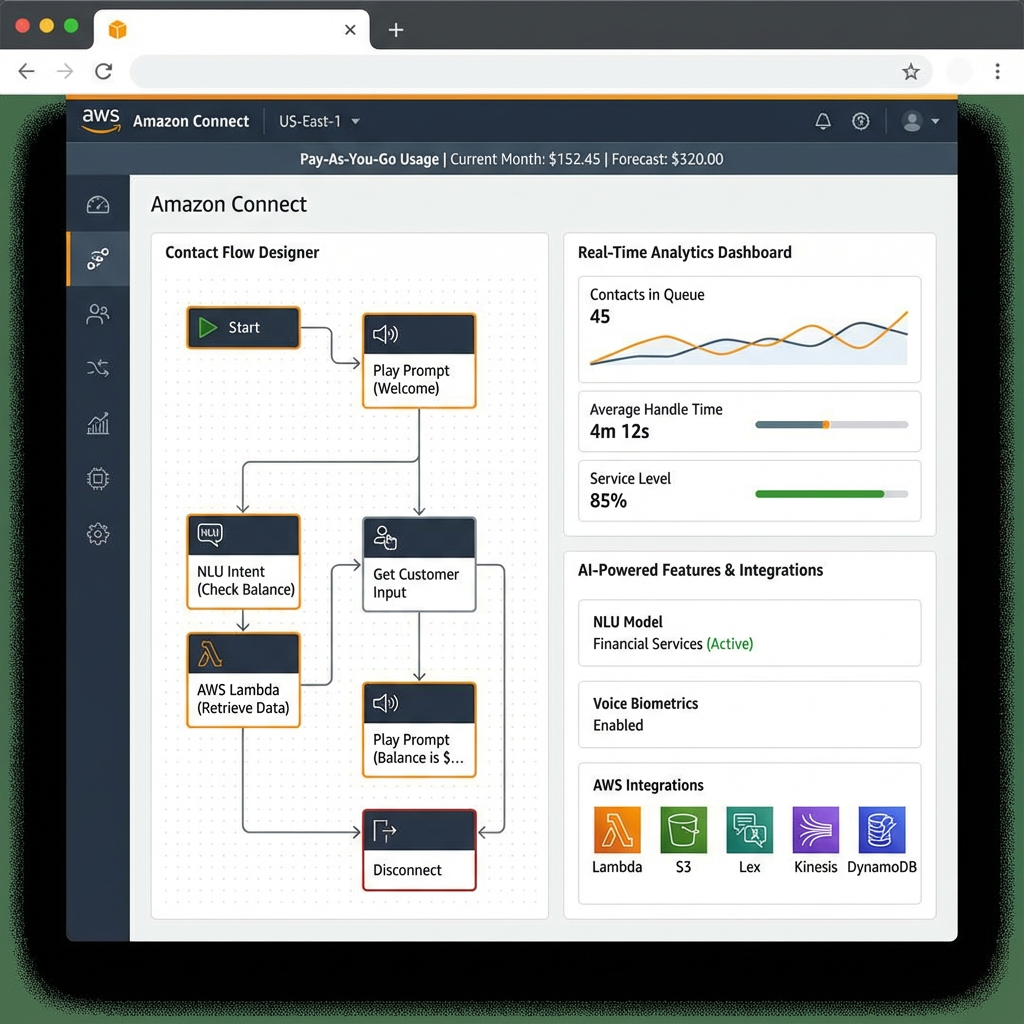Click the Pay-As-You-Go Usage banner

511,159
